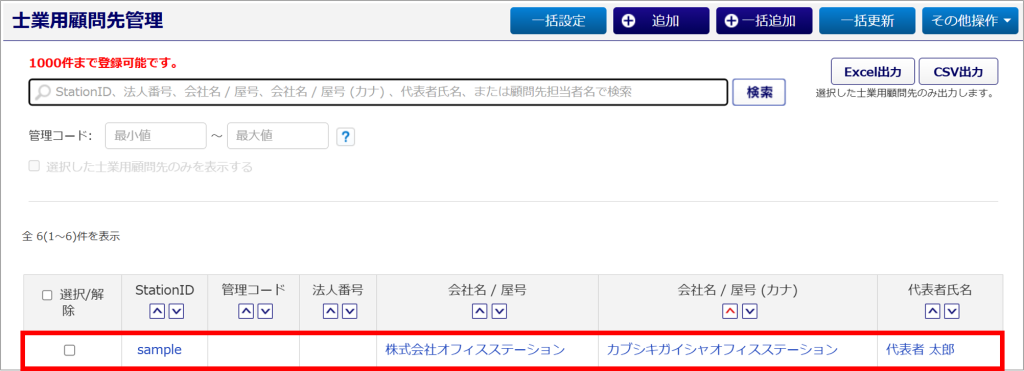Focus the StationID search field
1024x371 pixels.
coord(378,92)
